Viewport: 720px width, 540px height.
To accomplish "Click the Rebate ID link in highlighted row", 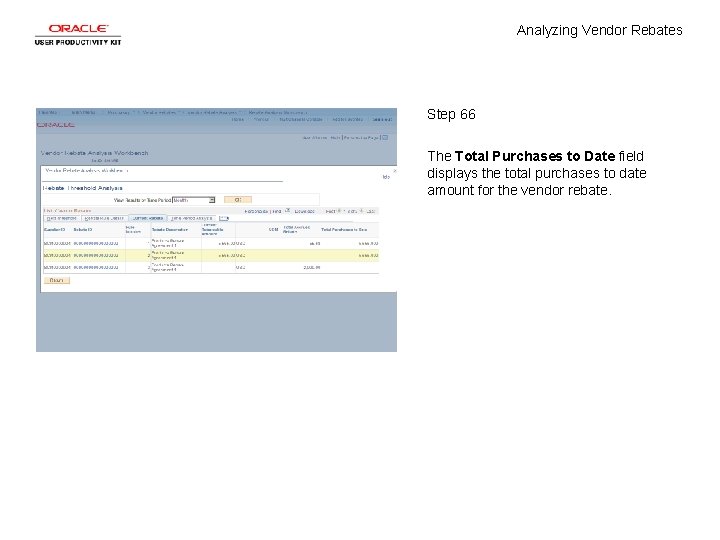I will click(96, 255).
